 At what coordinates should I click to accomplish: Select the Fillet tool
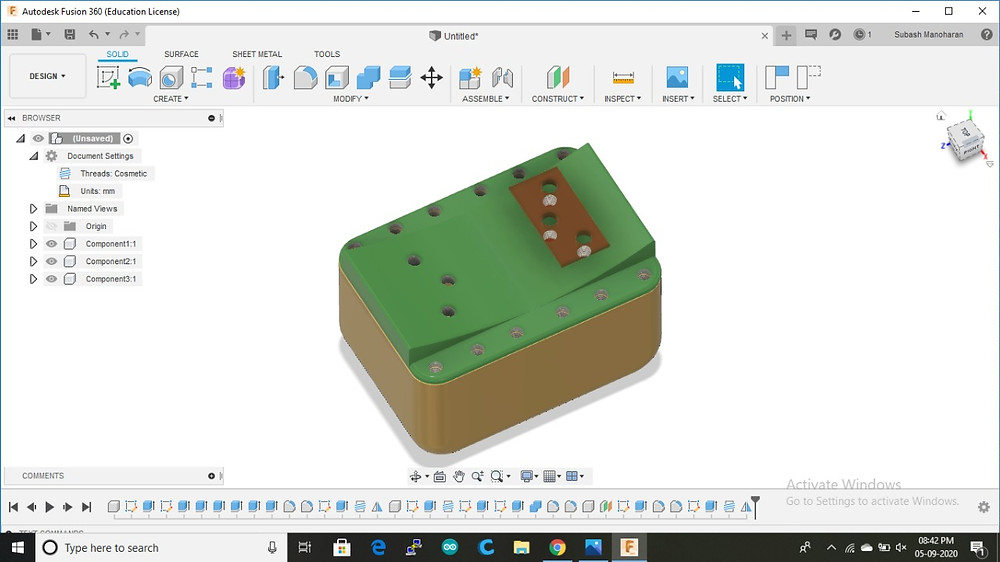coord(305,78)
